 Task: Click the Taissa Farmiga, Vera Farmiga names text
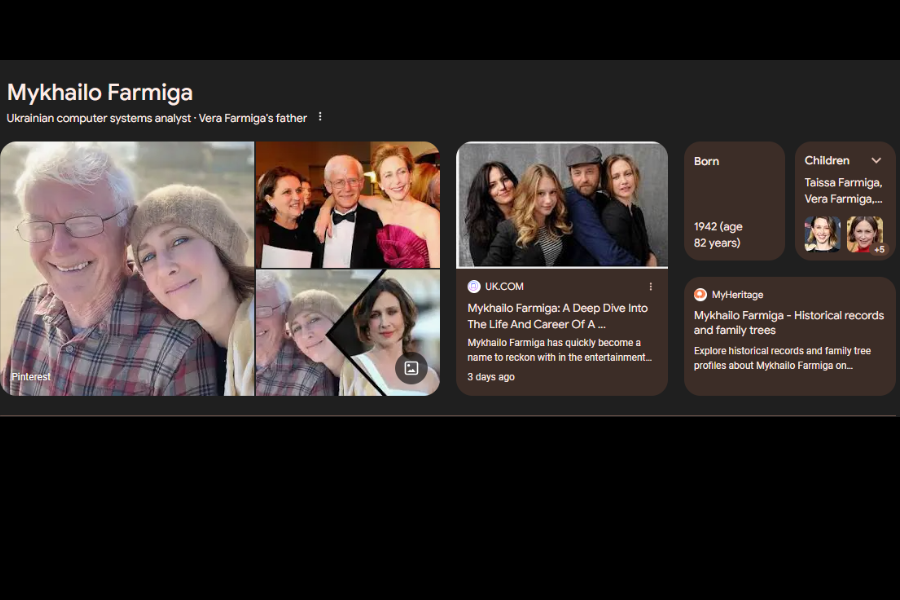tap(843, 191)
